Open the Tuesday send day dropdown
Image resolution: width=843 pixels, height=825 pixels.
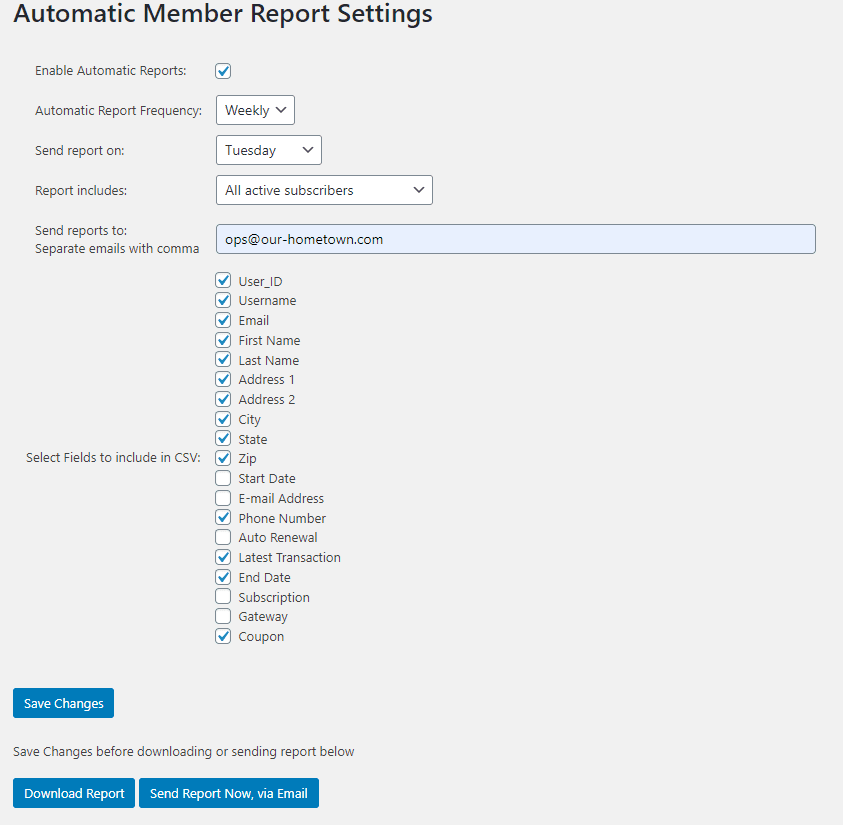point(269,150)
